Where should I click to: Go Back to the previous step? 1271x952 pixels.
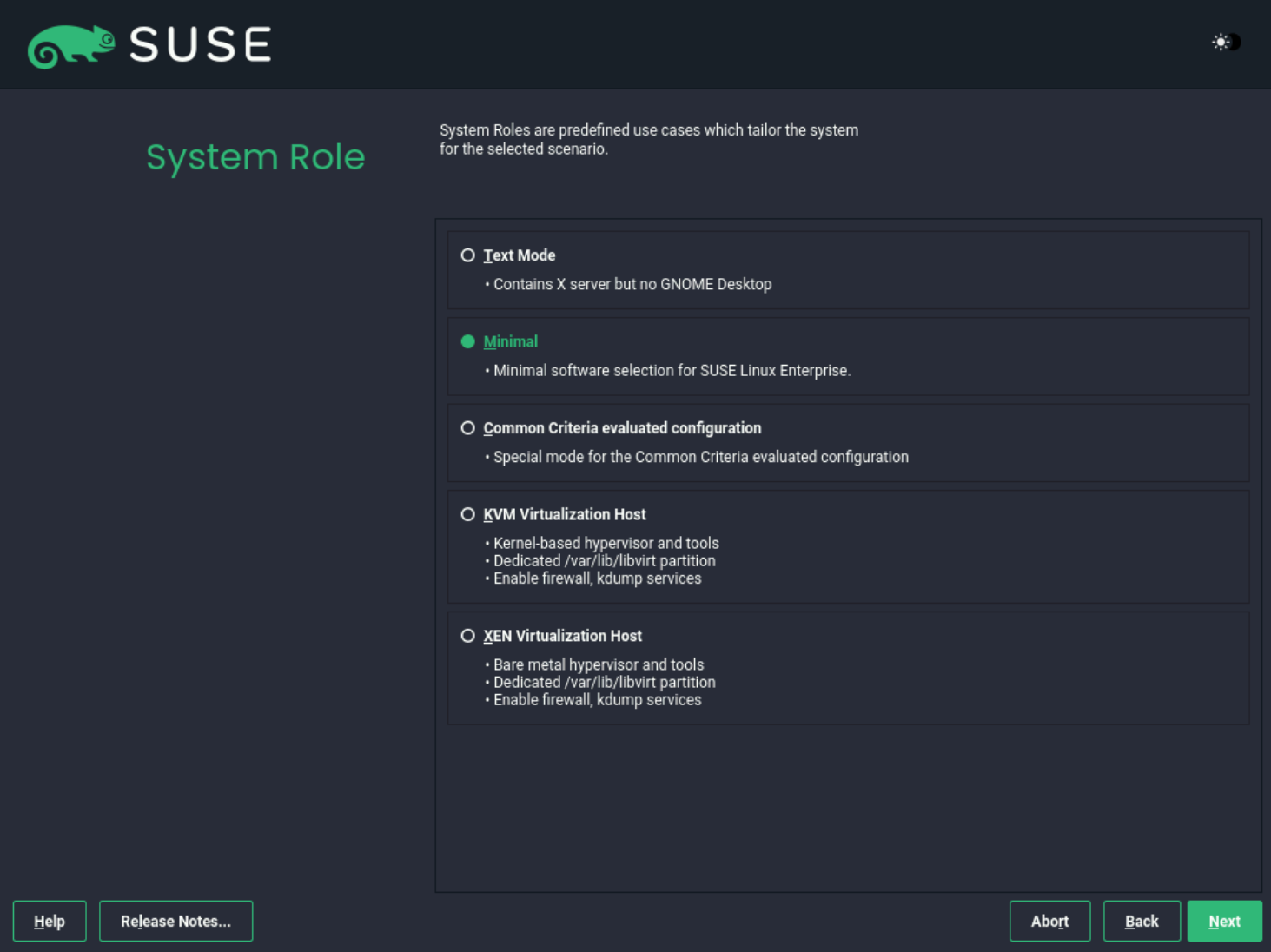pos(1142,922)
